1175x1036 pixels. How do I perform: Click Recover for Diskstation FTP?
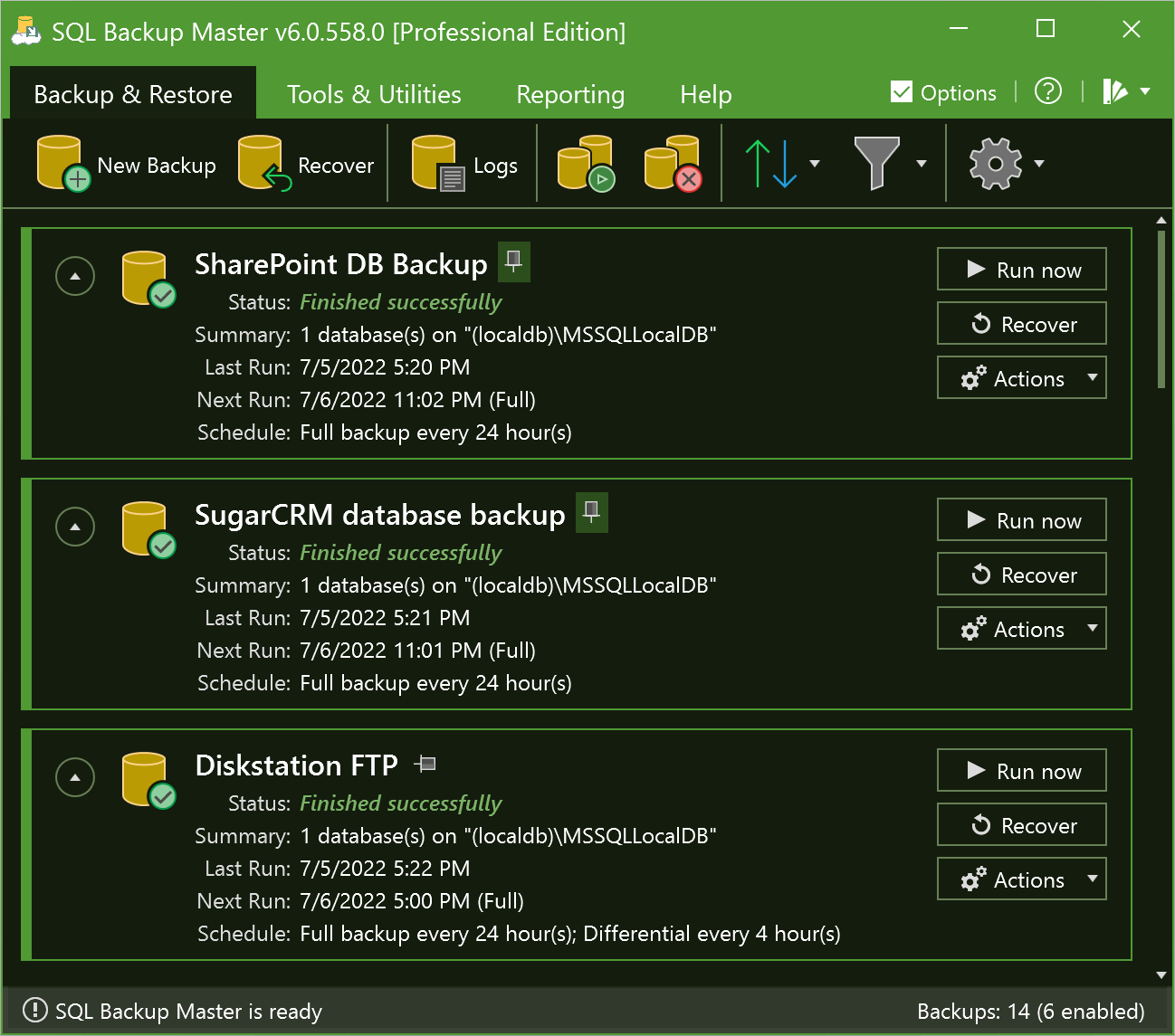(x=1022, y=825)
